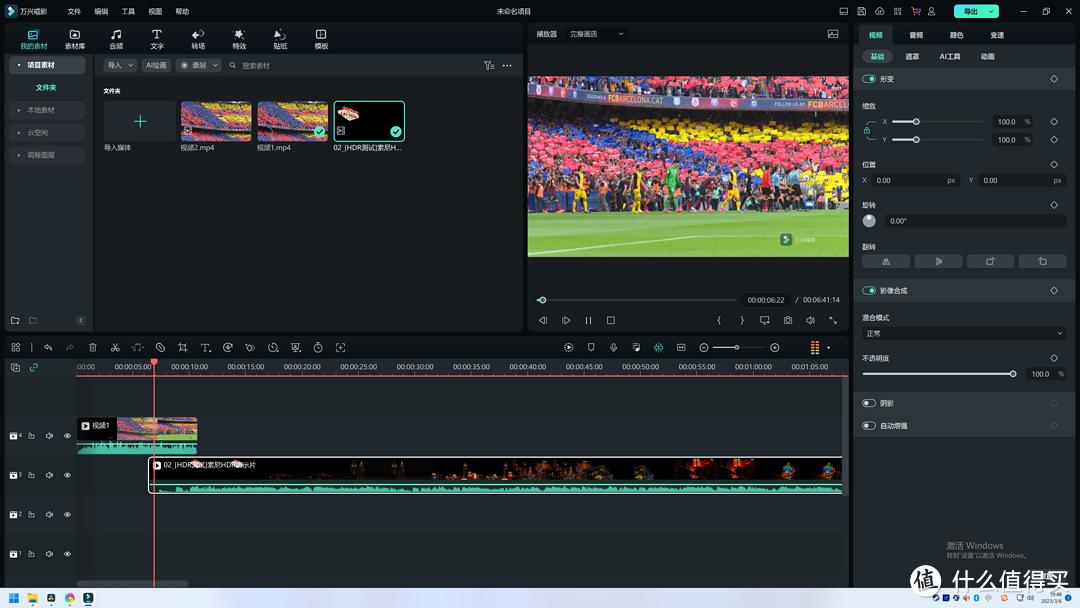Image resolution: width=1080 pixels, height=608 pixels.
Task: Hide track 4 using its eye icon
Action: coord(68,435)
